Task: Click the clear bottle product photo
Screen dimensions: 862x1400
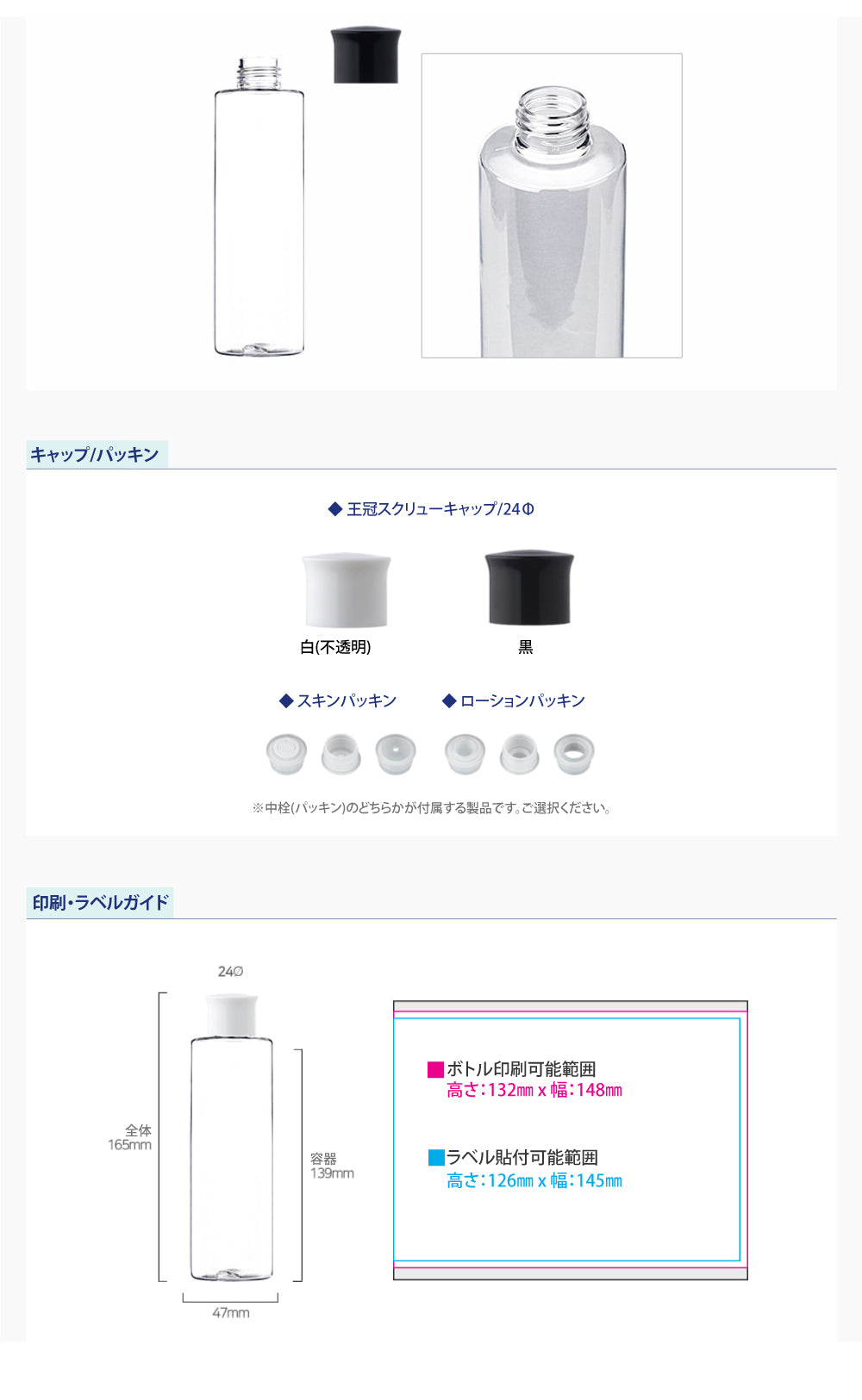Action: [x=259, y=207]
